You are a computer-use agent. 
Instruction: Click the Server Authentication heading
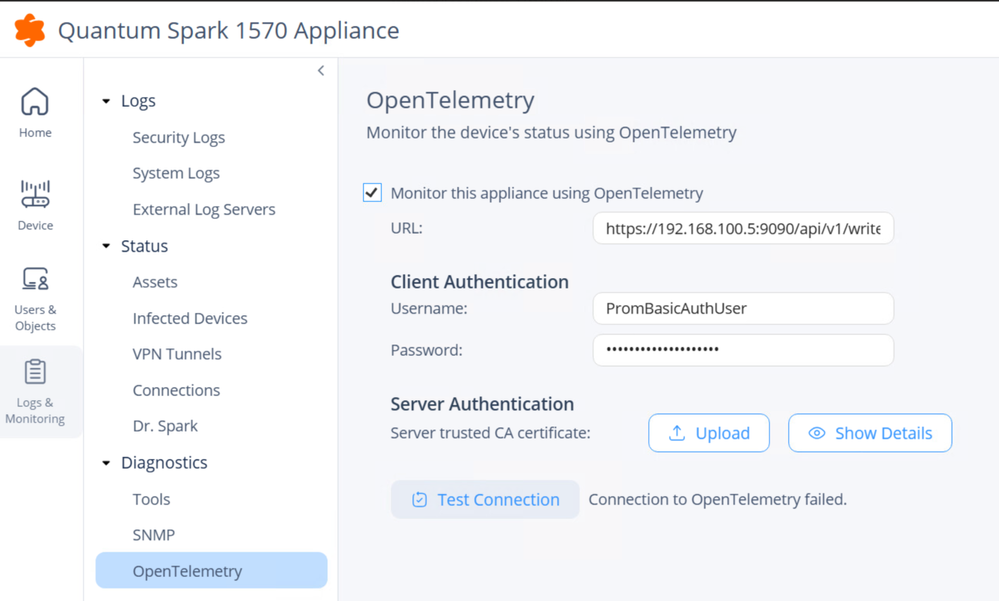482,404
